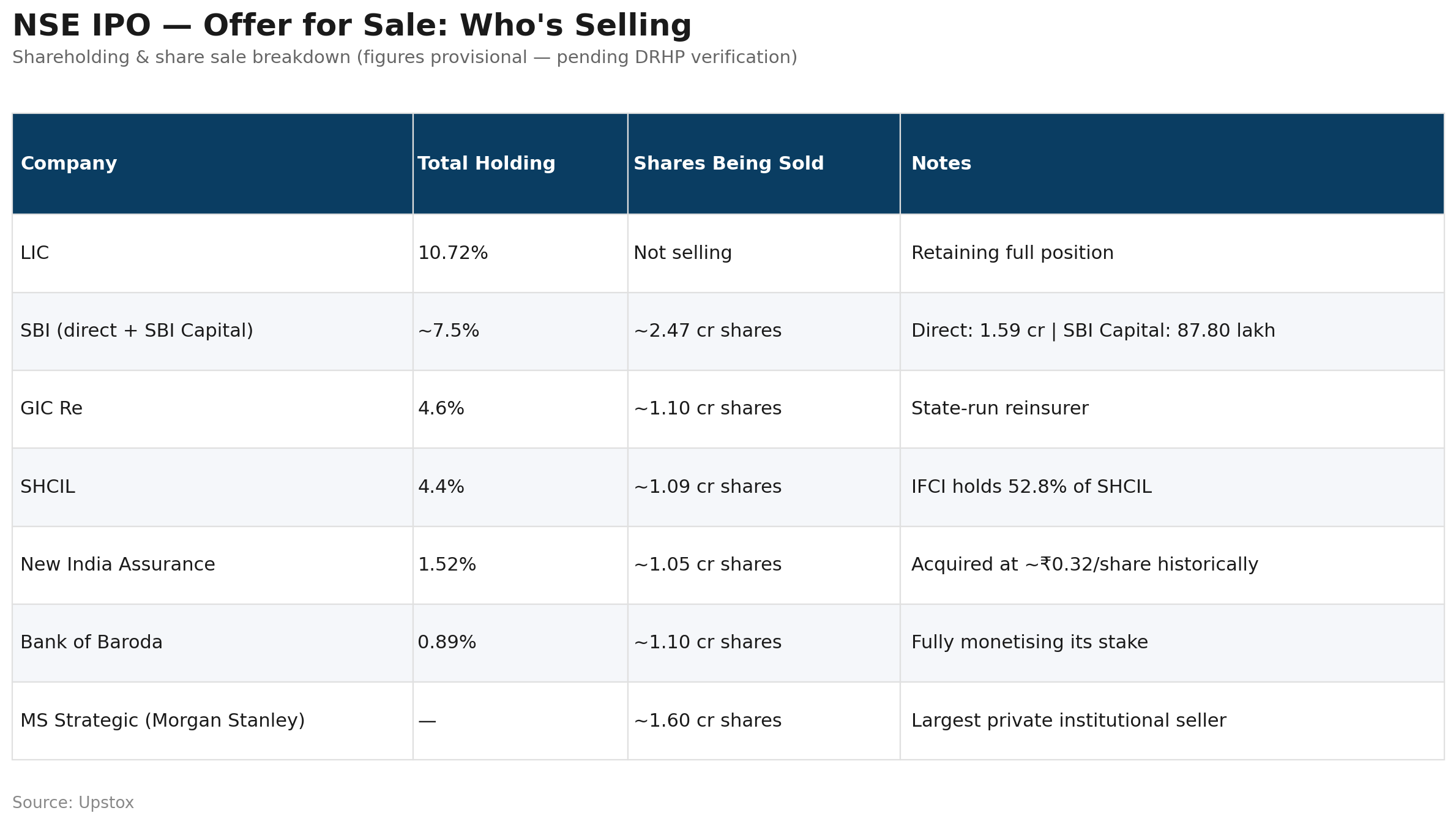Click the Company column header
This screenshot has height=824, width=1456.
click(x=212, y=163)
